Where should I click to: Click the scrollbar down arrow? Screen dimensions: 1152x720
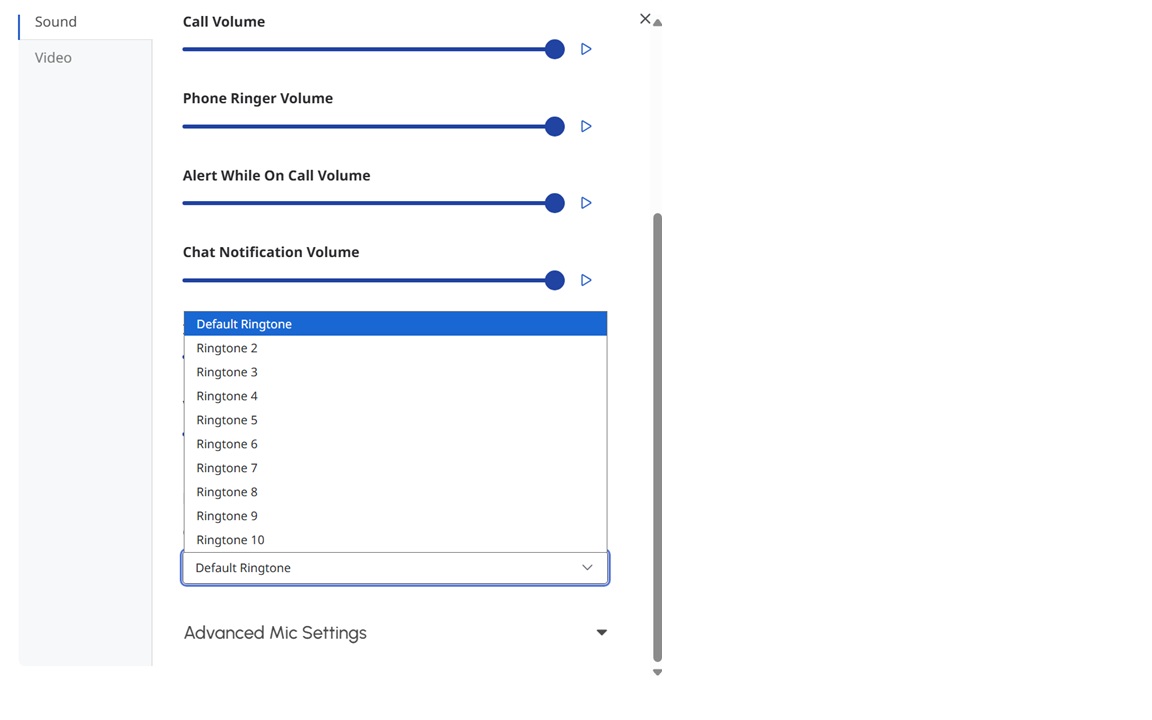tap(658, 672)
